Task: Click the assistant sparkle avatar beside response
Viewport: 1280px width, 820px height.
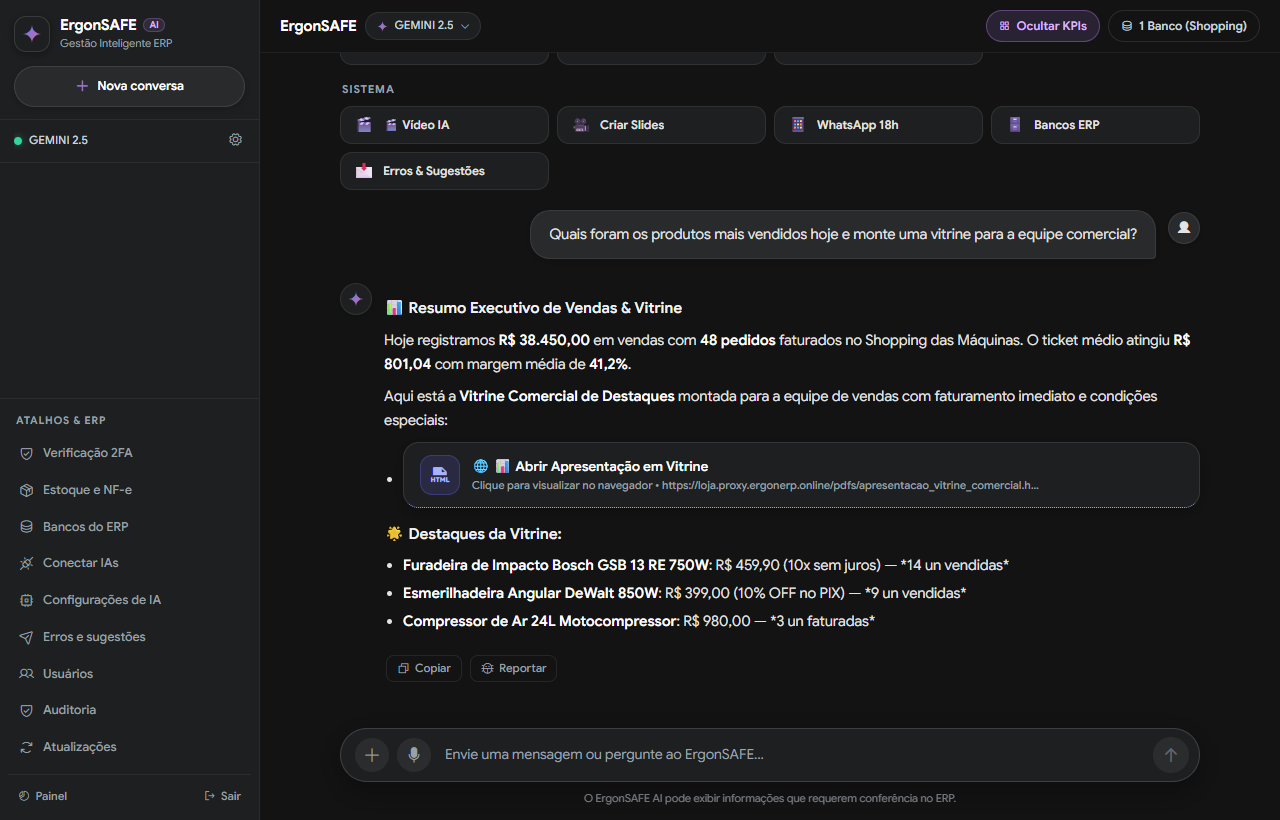Action: [356, 299]
